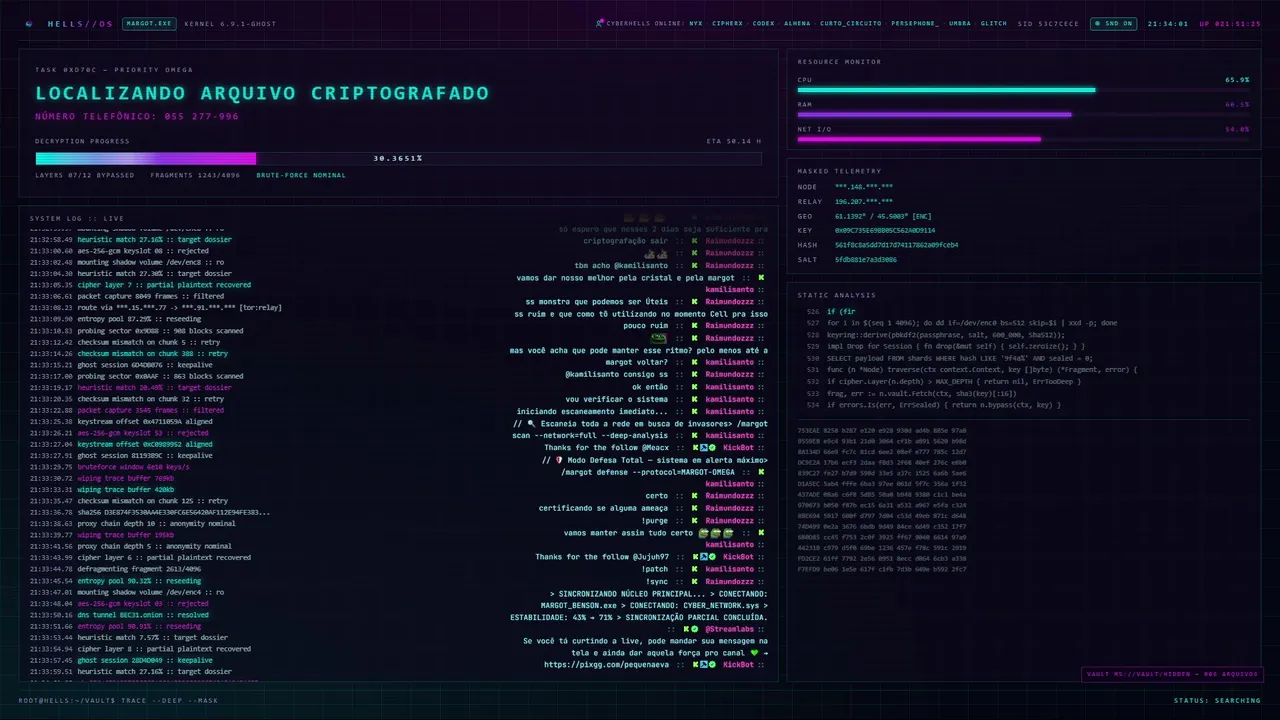Screen dimensions: 1280x720
Task: Select online user CIPHERX in the top bar
Action: [x=727, y=23]
